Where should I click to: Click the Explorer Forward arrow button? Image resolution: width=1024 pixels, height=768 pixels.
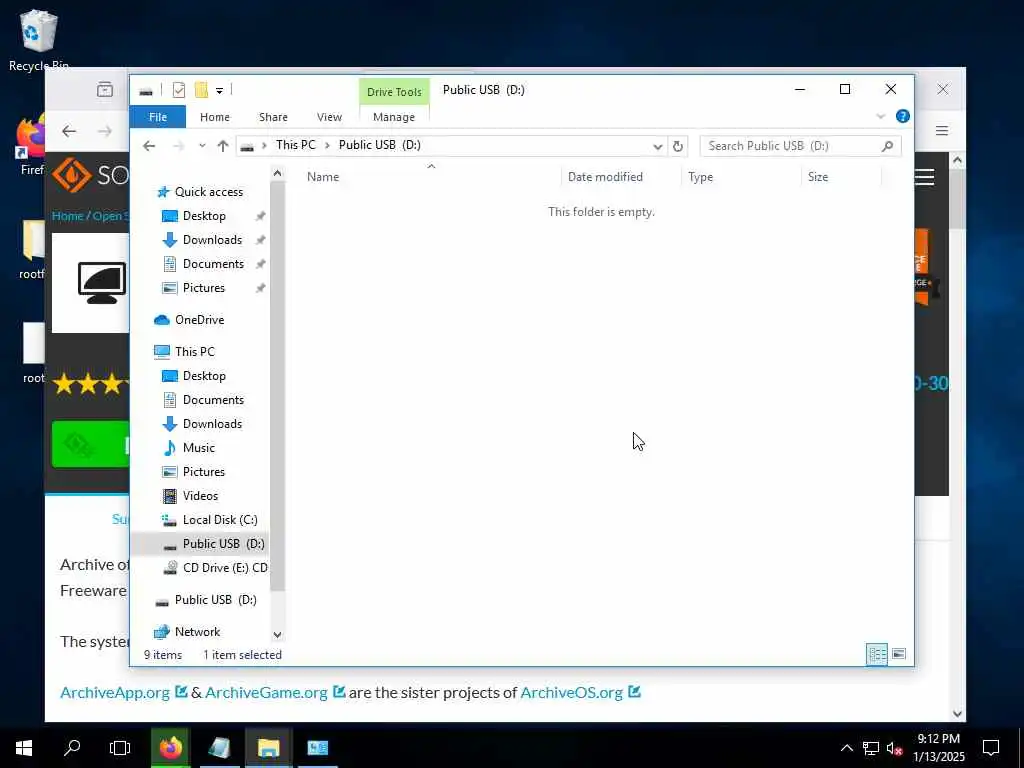click(178, 146)
